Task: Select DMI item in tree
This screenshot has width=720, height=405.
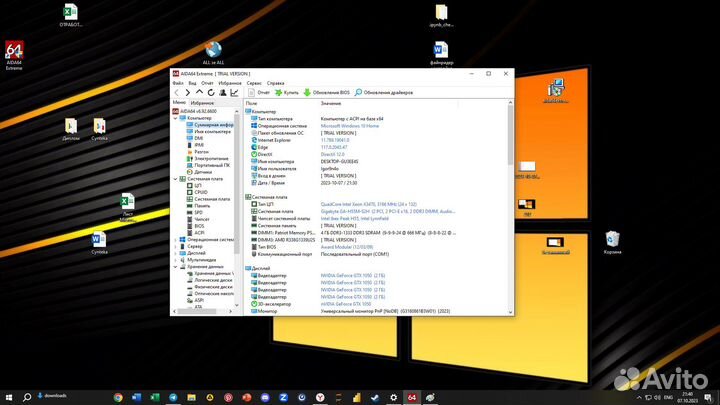Action: click(x=195, y=138)
